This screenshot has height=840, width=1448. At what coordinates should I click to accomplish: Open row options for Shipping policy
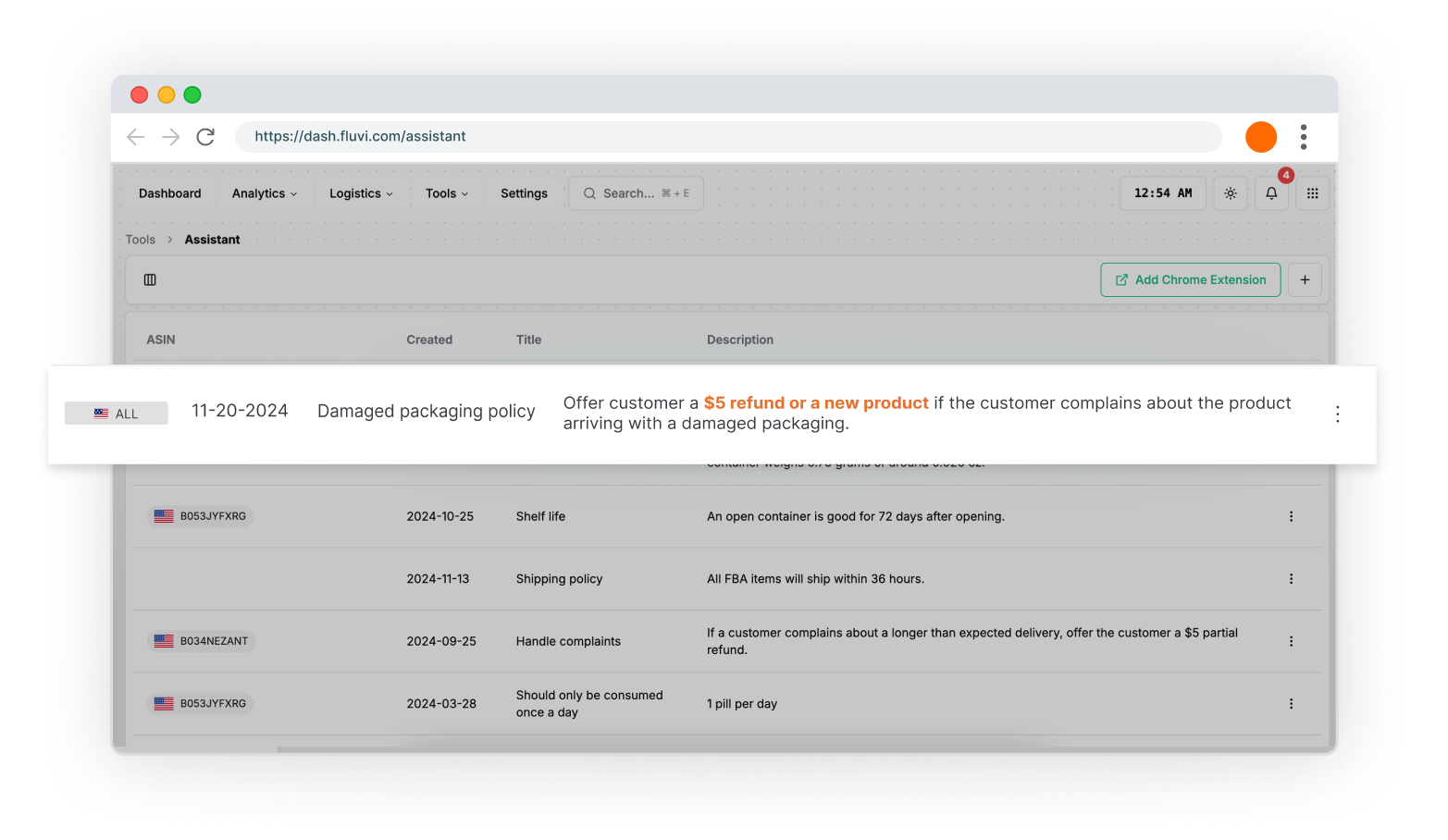pos(1291,579)
